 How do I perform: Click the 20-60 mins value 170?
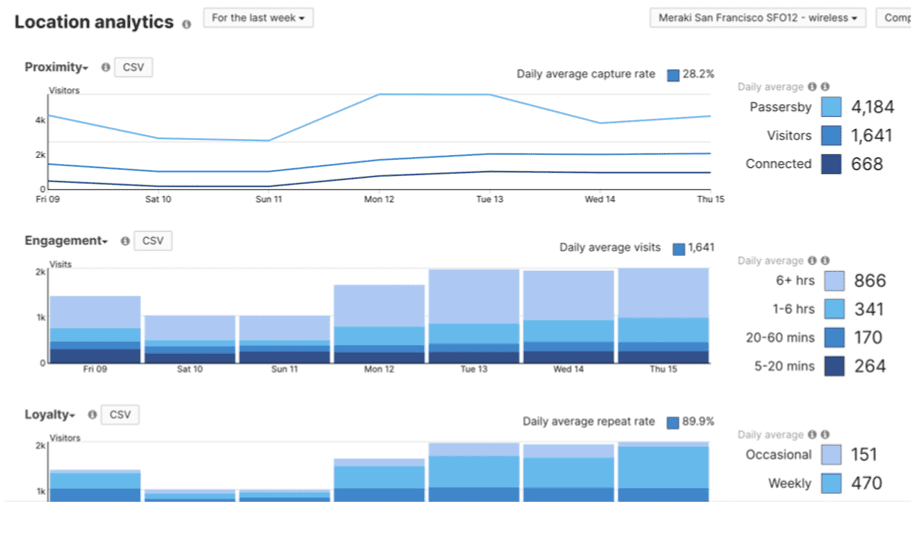pos(868,338)
